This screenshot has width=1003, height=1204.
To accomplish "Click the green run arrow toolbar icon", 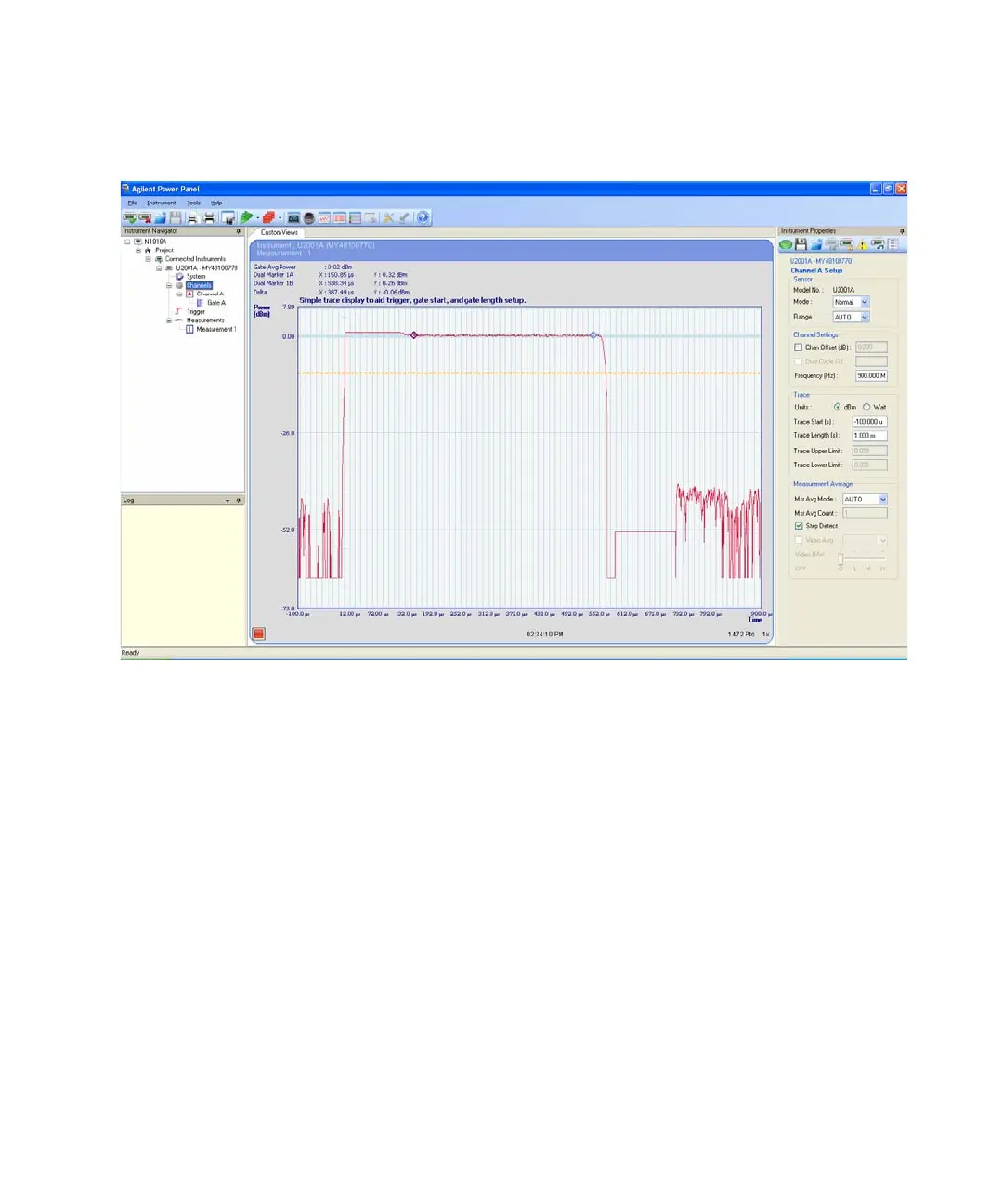I will tap(246, 217).
